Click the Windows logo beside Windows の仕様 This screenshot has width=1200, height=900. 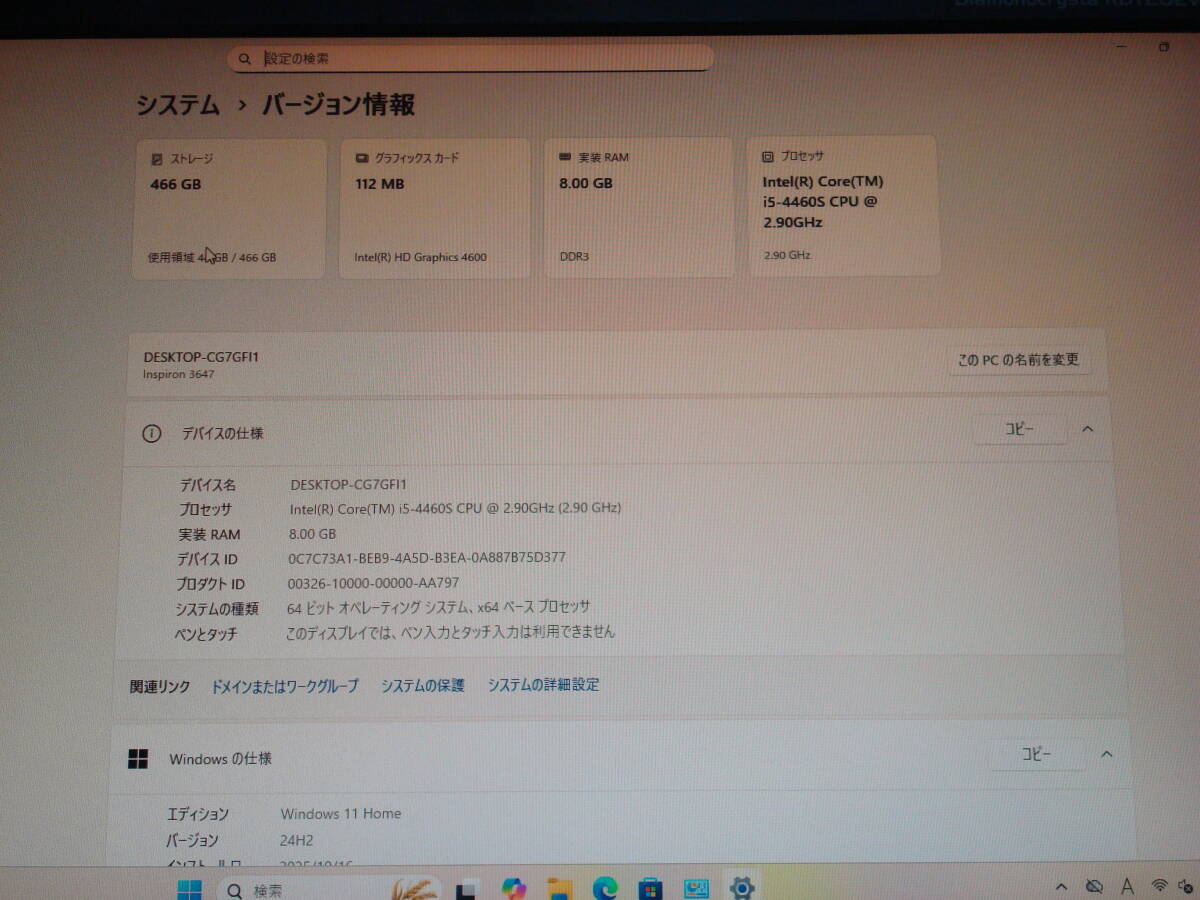137,759
